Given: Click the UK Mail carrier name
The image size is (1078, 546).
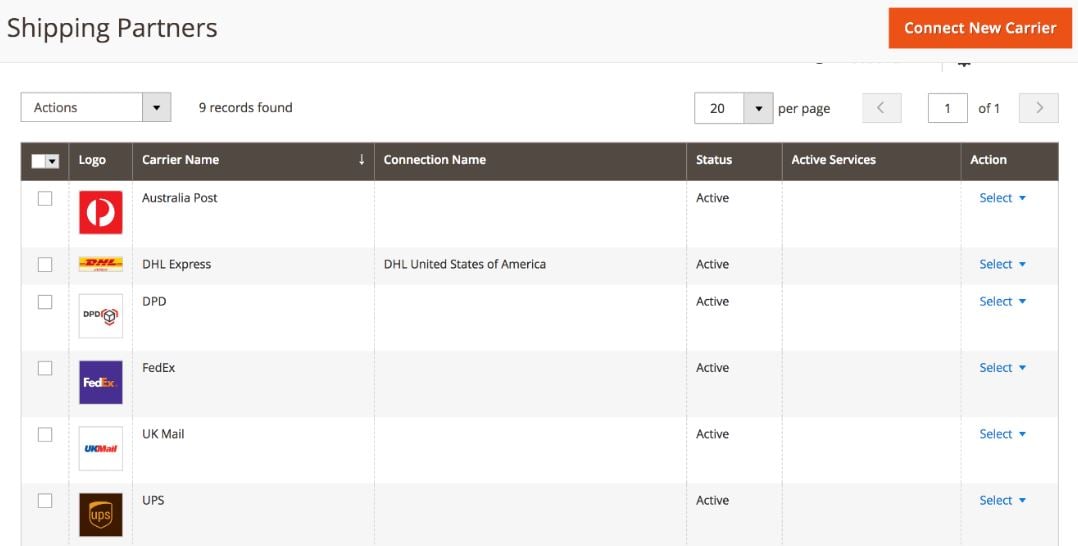Looking at the screenshot, I should coord(163,434).
